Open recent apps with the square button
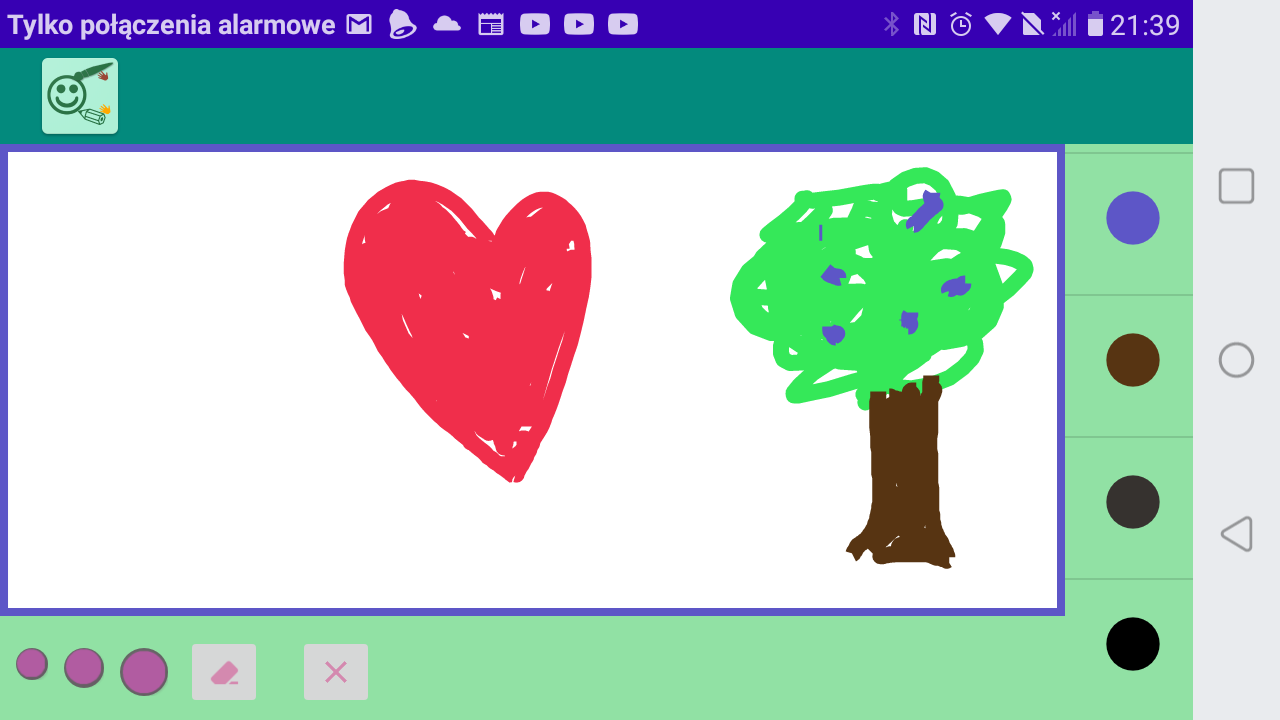This screenshot has width=1280, height=720. [1236, 186]
